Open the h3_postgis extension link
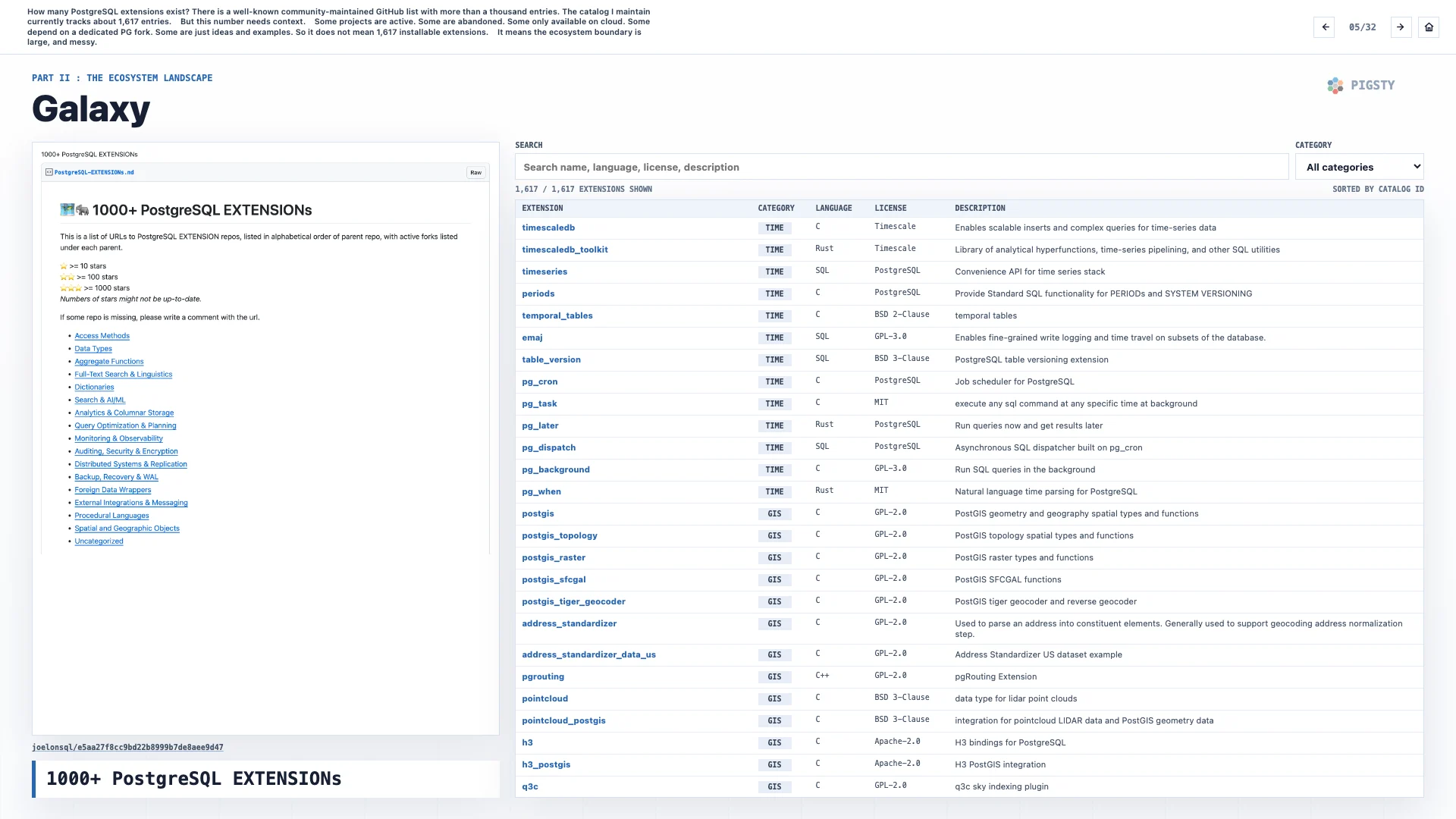Image resolution: width=1456 pixels, height=819 pixels. (546, 765)
